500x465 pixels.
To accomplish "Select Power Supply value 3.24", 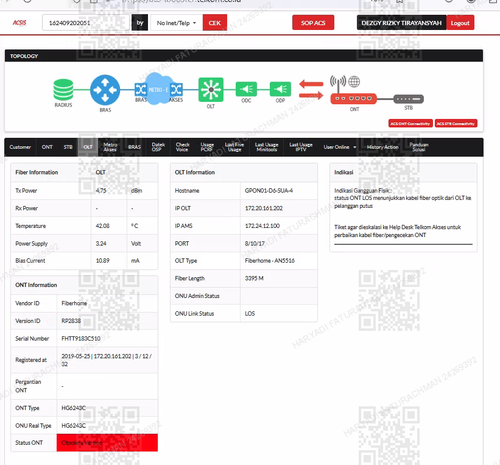I will (101, 244).
